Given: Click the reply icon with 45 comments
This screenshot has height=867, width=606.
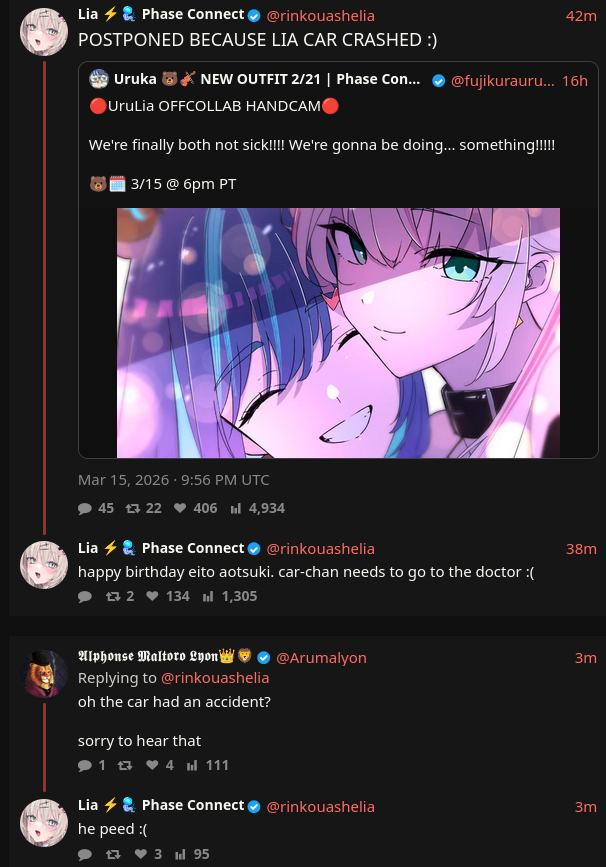Looking at the screenshot, I should 85,508.
